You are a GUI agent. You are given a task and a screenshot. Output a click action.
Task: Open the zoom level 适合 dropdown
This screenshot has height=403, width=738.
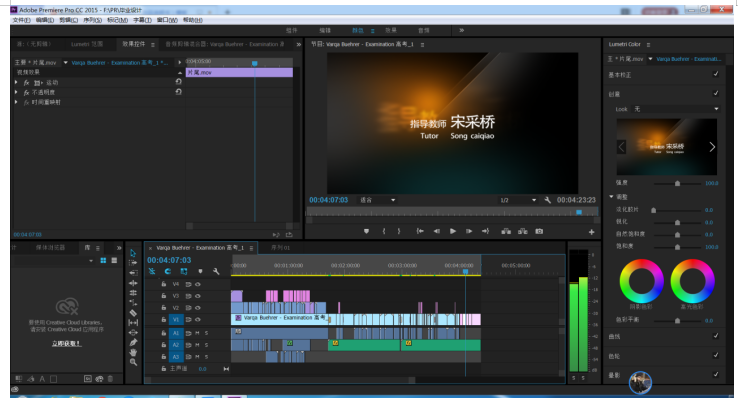point(378,200)
